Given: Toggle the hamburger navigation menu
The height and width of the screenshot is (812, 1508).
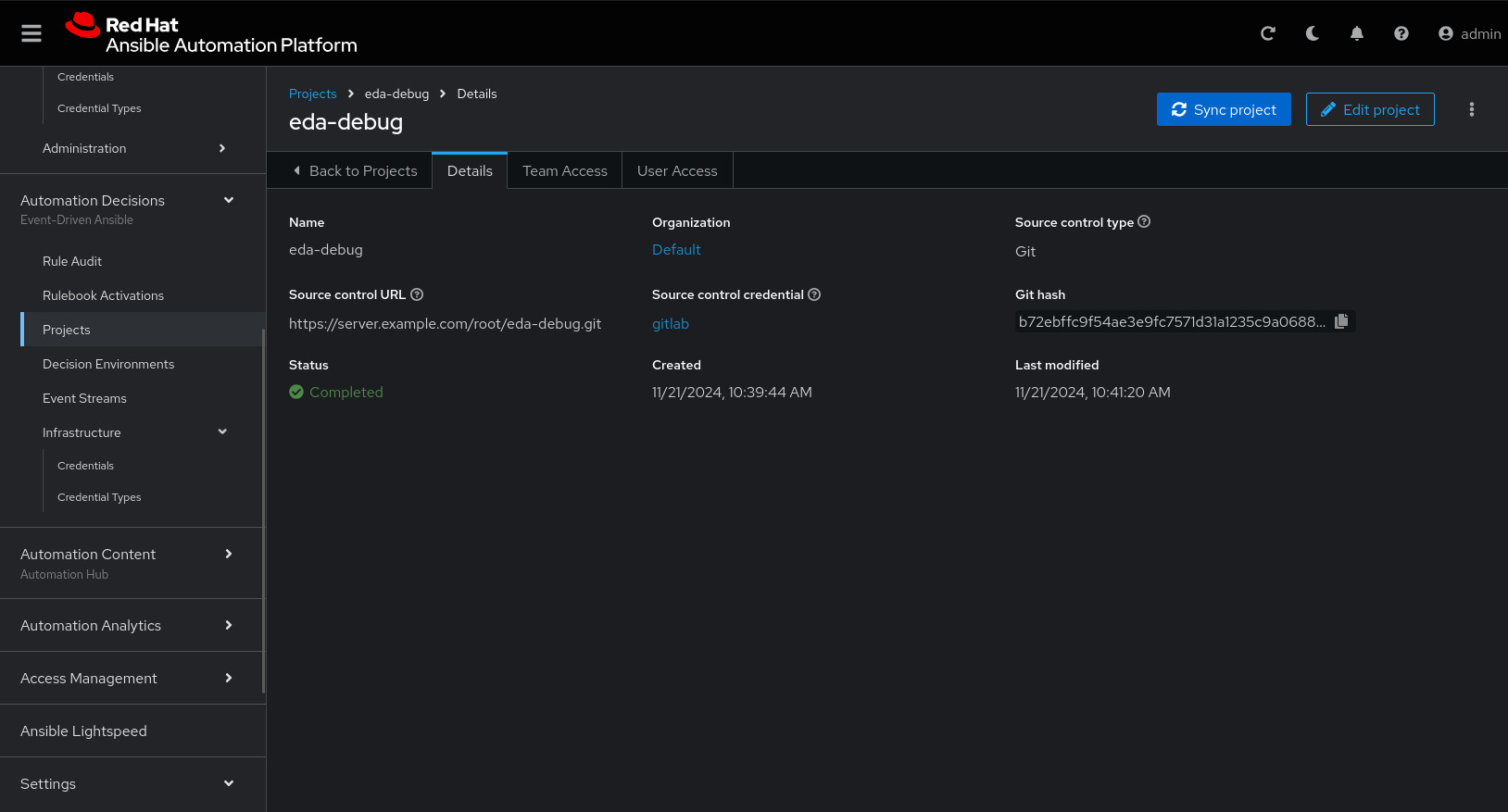Looking at the screenshot, I should pyautogui.click(x=31, y=33).
